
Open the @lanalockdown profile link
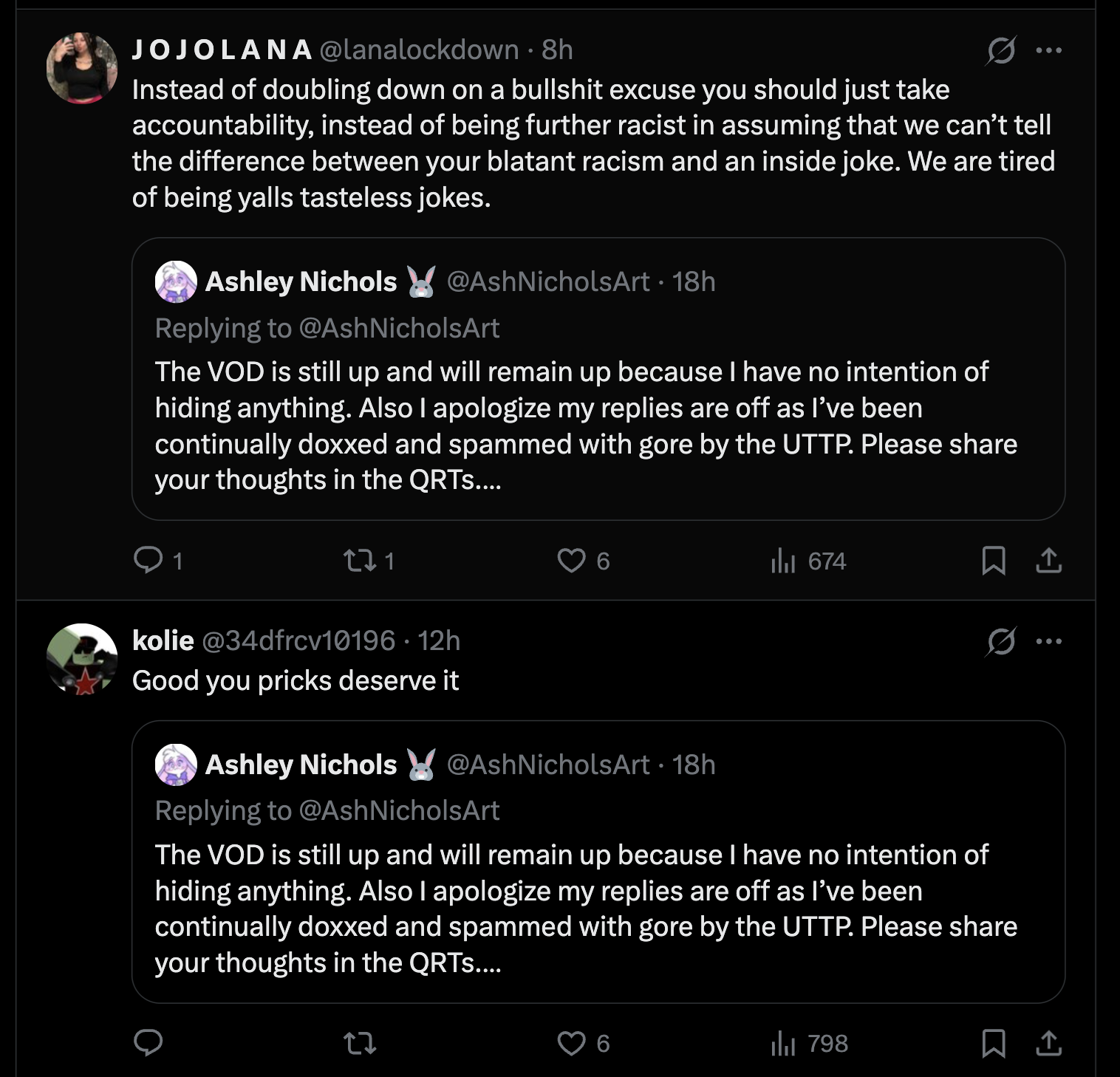(x=420, y=50)
